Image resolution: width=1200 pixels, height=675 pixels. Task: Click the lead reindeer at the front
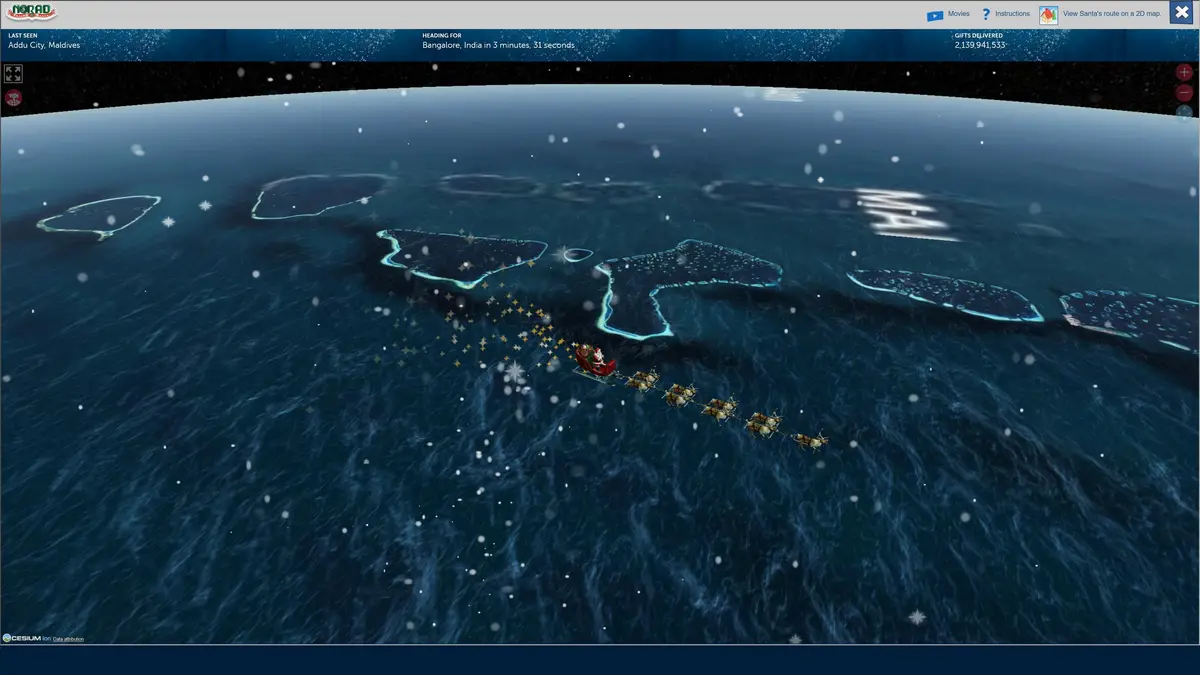[811, 440]
